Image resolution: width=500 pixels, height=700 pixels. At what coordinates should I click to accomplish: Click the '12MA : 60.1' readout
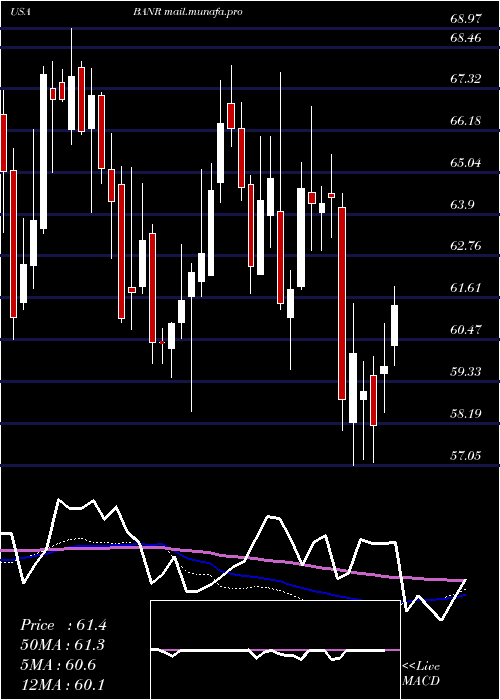[x=63, y=684]
